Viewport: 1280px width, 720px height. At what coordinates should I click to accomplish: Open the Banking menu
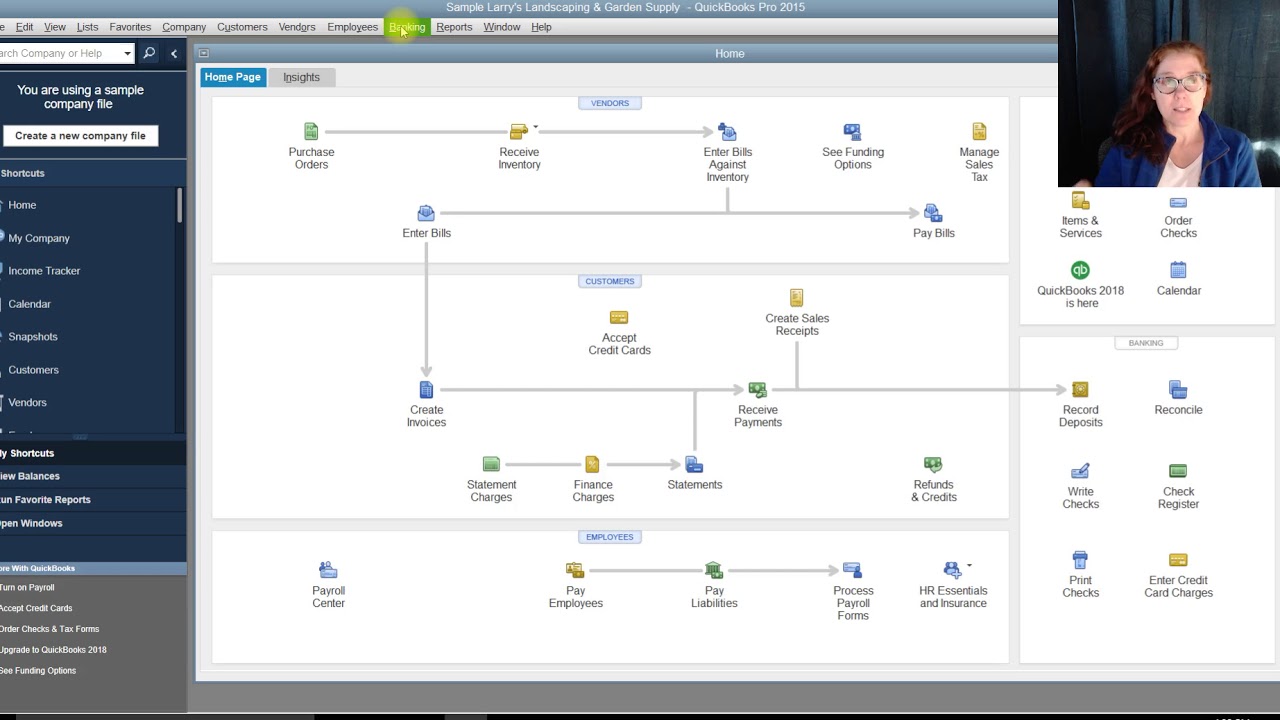pos(407,27)
